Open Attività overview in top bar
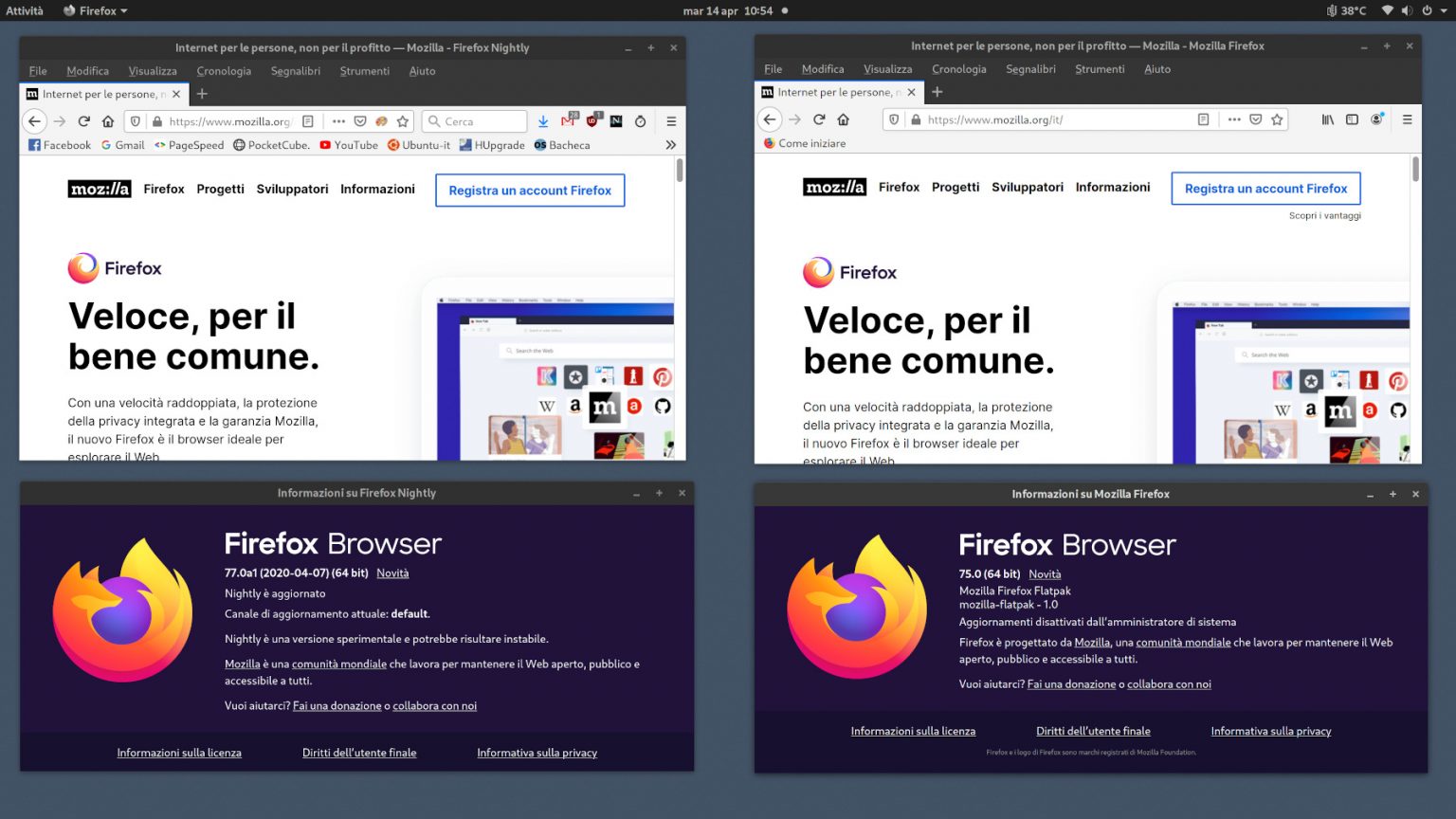The image size is (1456, 819). point(25,10)
